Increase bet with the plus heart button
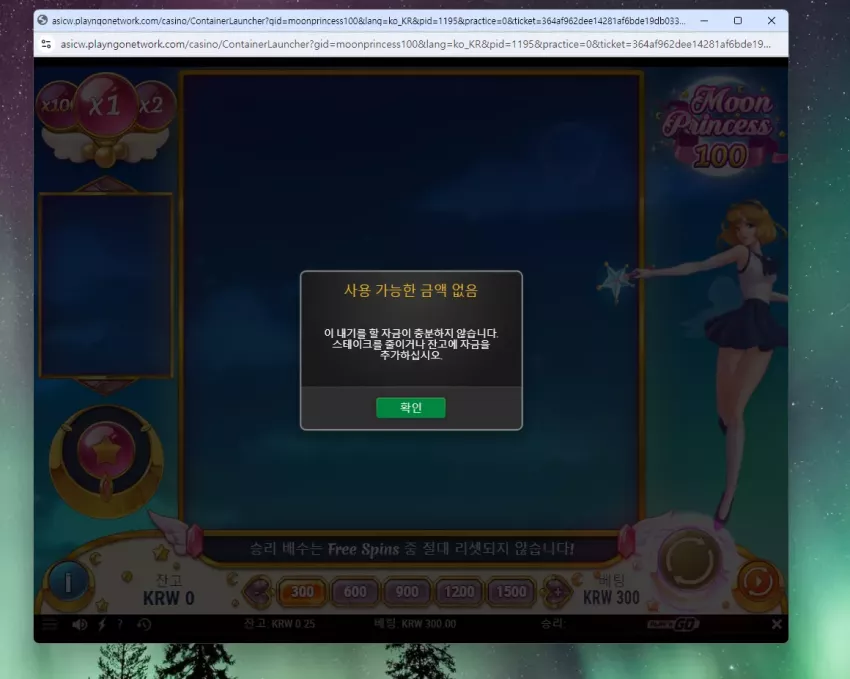The image size is (850, 679). (x=557, y=591)
